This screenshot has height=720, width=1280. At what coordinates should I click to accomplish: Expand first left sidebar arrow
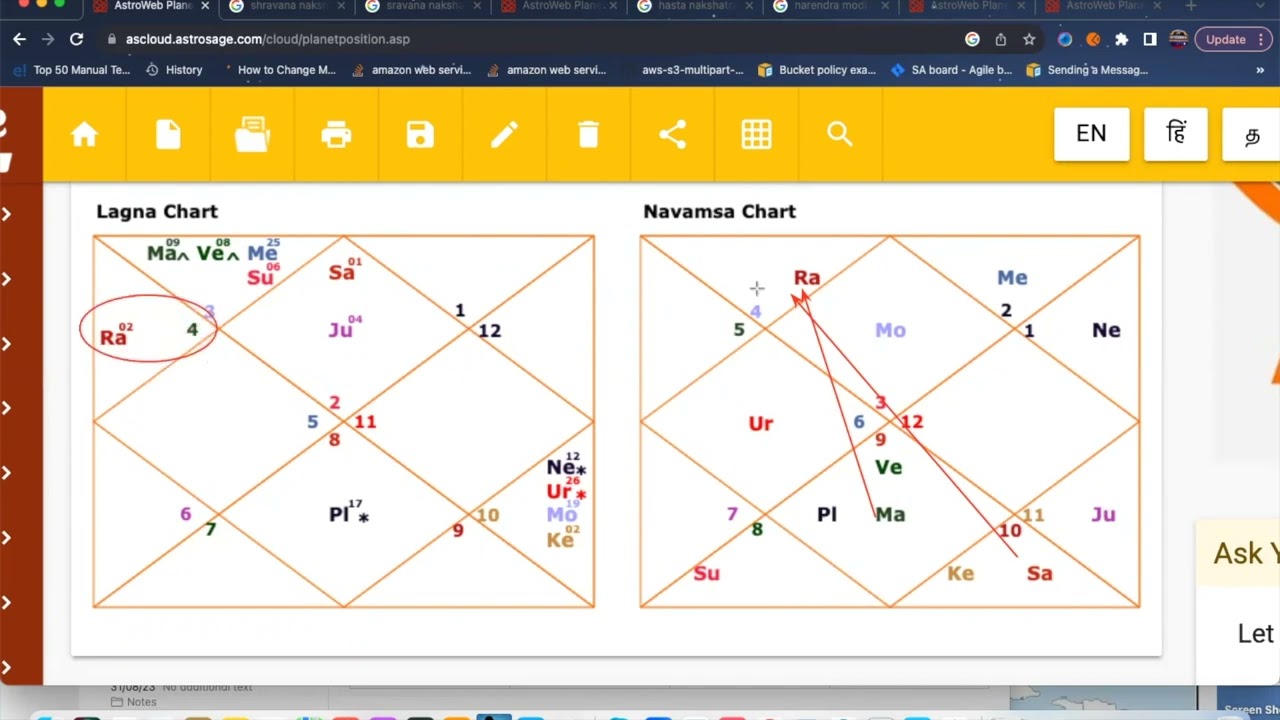pos(7,214)
